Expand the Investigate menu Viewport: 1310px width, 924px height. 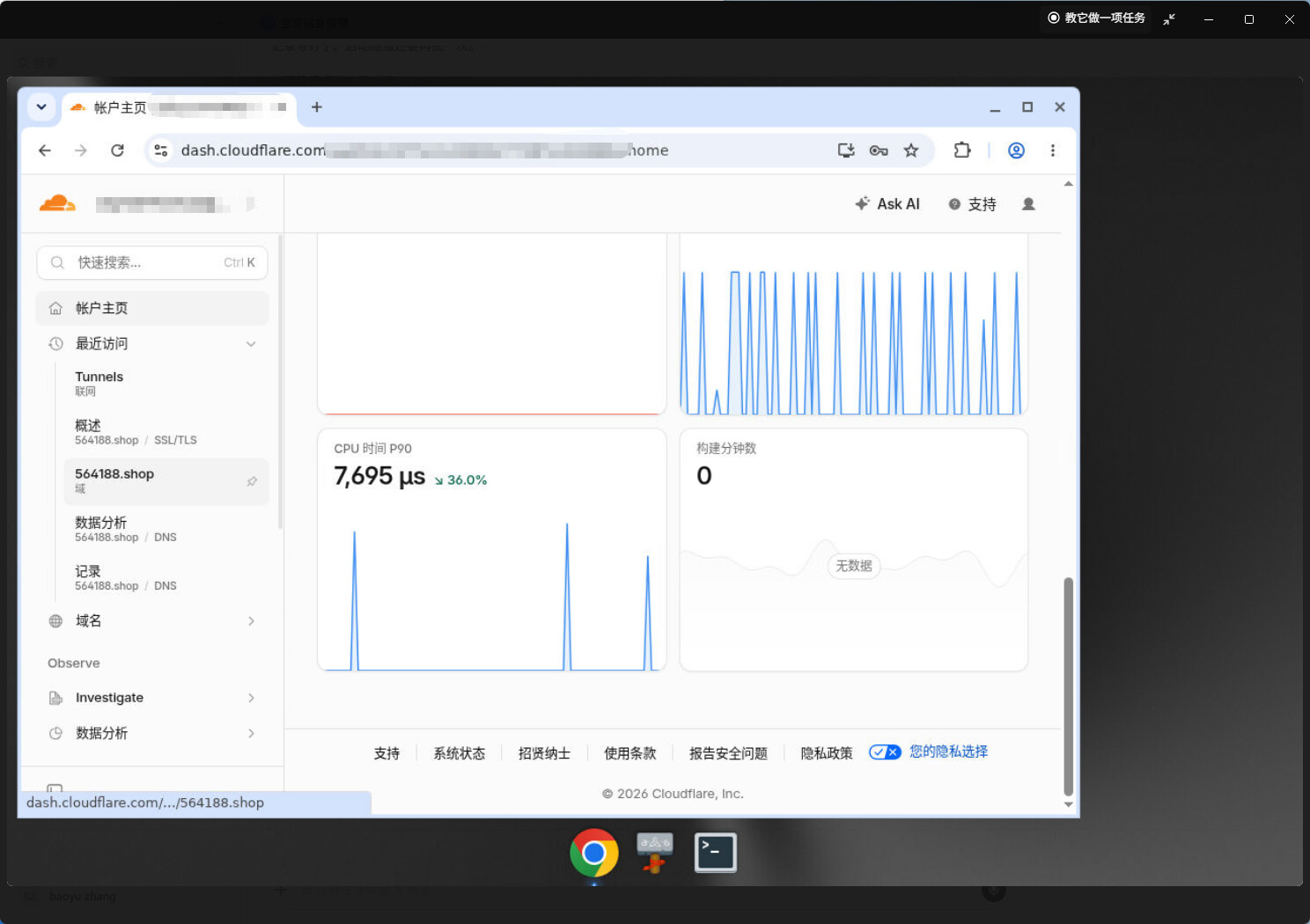(x=152, y=698)
